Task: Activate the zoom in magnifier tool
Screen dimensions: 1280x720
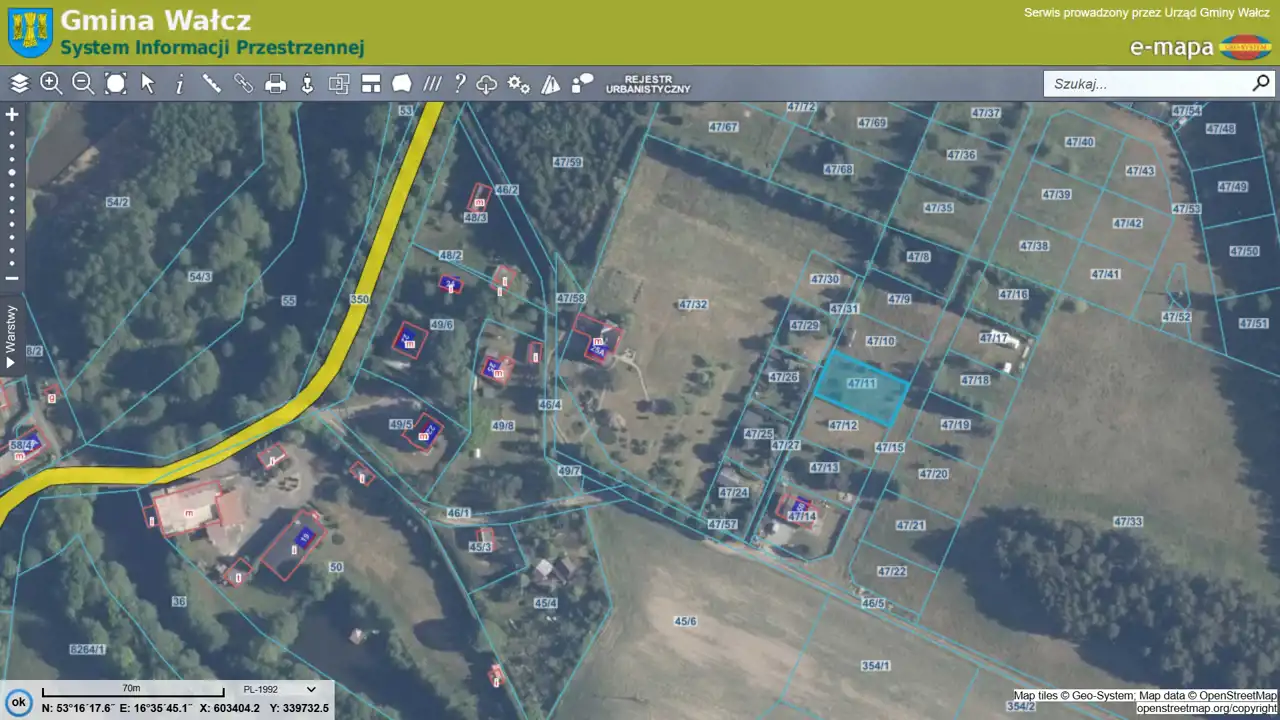Action: pos(51,84)
